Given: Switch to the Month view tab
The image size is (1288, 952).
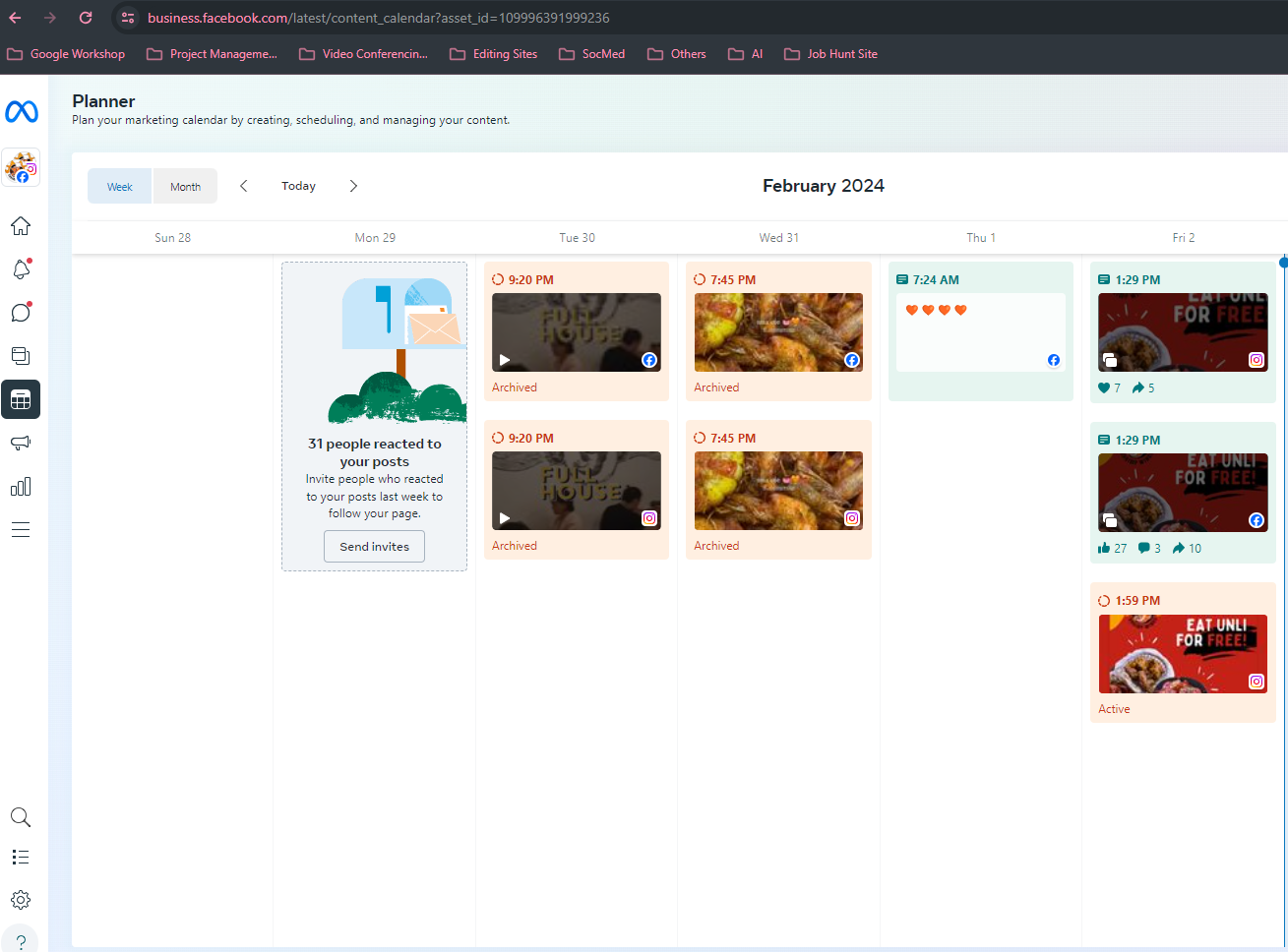Looking at the screenshot, I should (x=185, y=186).
